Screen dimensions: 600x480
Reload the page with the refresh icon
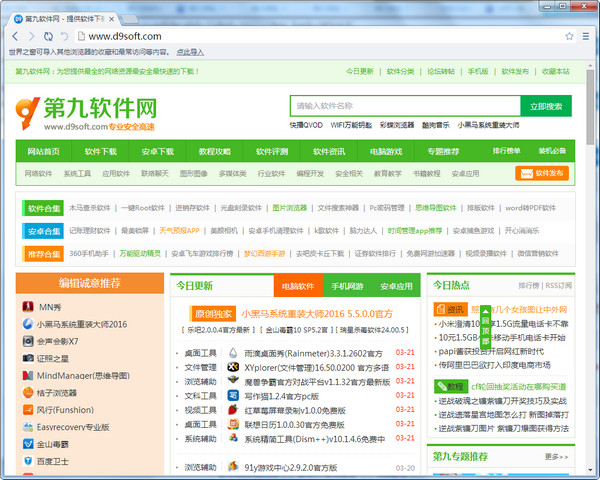(x=48, y=36)
